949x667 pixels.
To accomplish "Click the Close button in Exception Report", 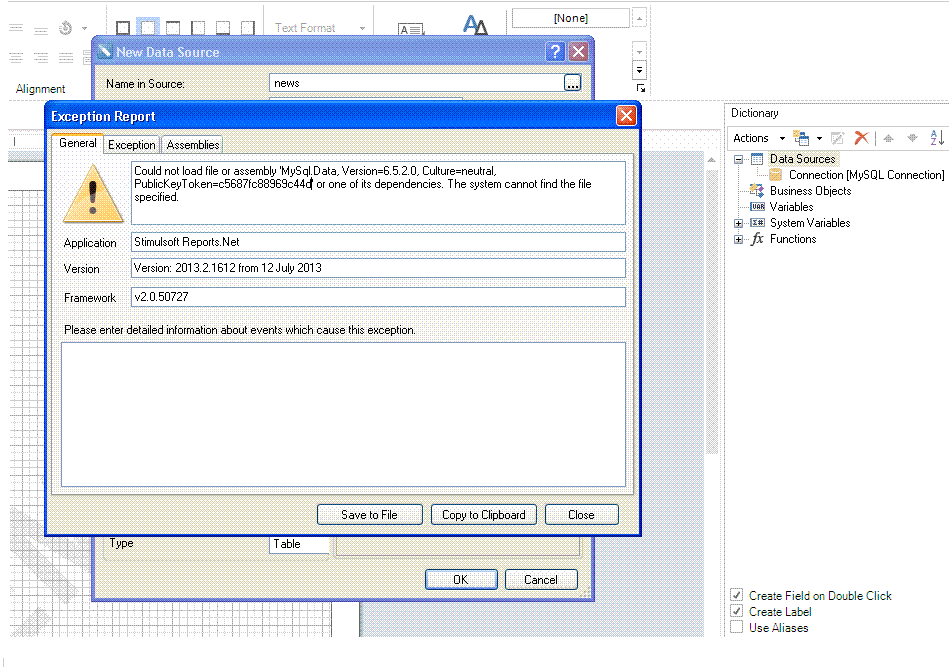I will (x=581, y=514).
